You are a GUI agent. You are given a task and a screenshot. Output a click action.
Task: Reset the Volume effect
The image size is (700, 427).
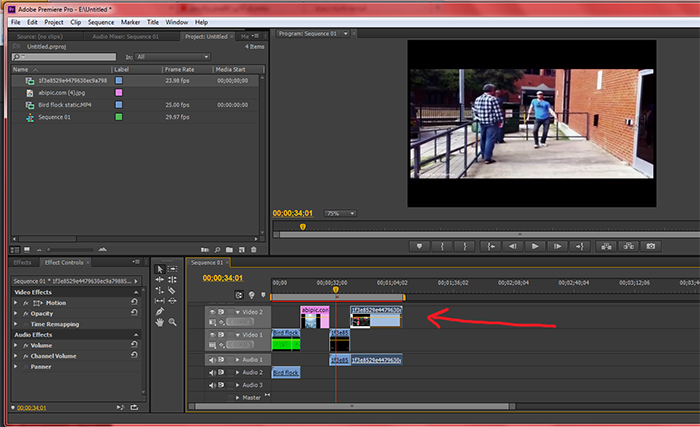(x=134, y=344)
